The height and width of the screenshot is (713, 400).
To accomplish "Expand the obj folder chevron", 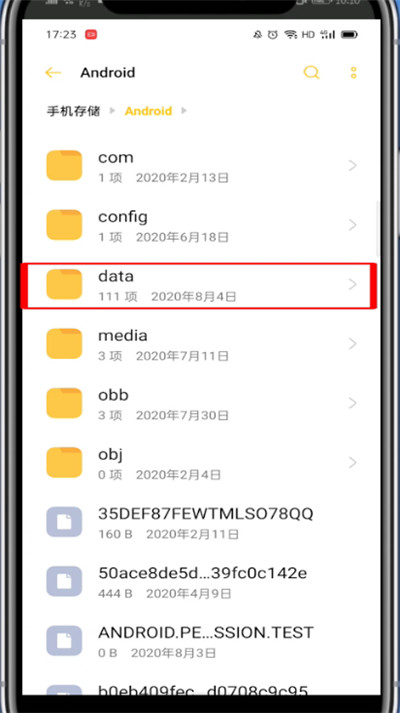I will (x=353, y=463).
